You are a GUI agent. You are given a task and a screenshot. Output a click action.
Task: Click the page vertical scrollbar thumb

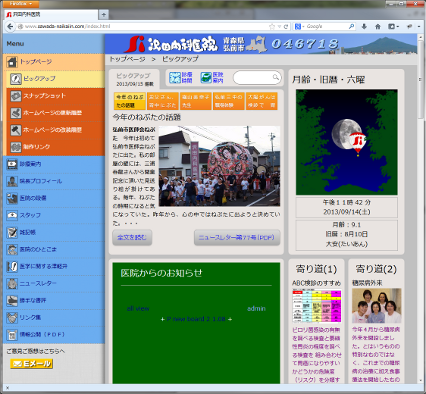click(421, 80)
